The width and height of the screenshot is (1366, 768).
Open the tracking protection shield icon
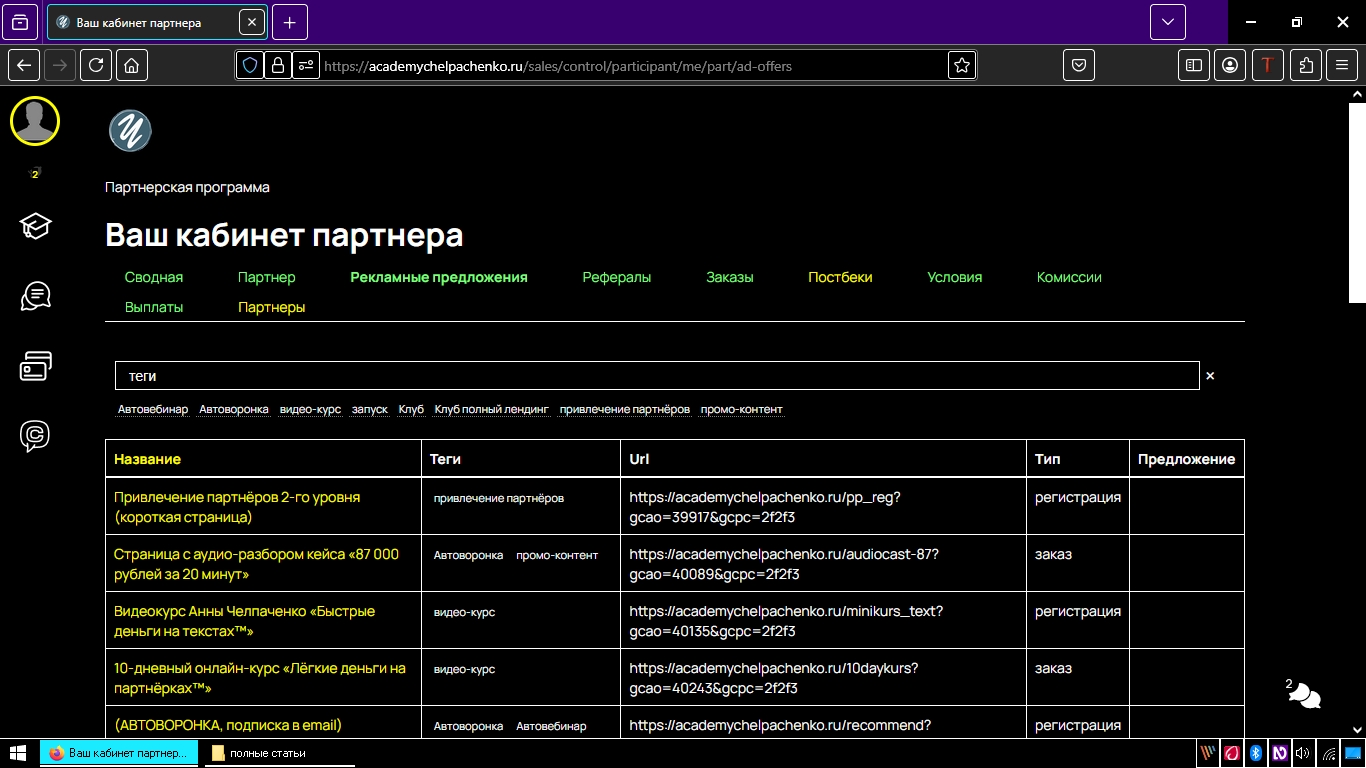pos(250,66)
